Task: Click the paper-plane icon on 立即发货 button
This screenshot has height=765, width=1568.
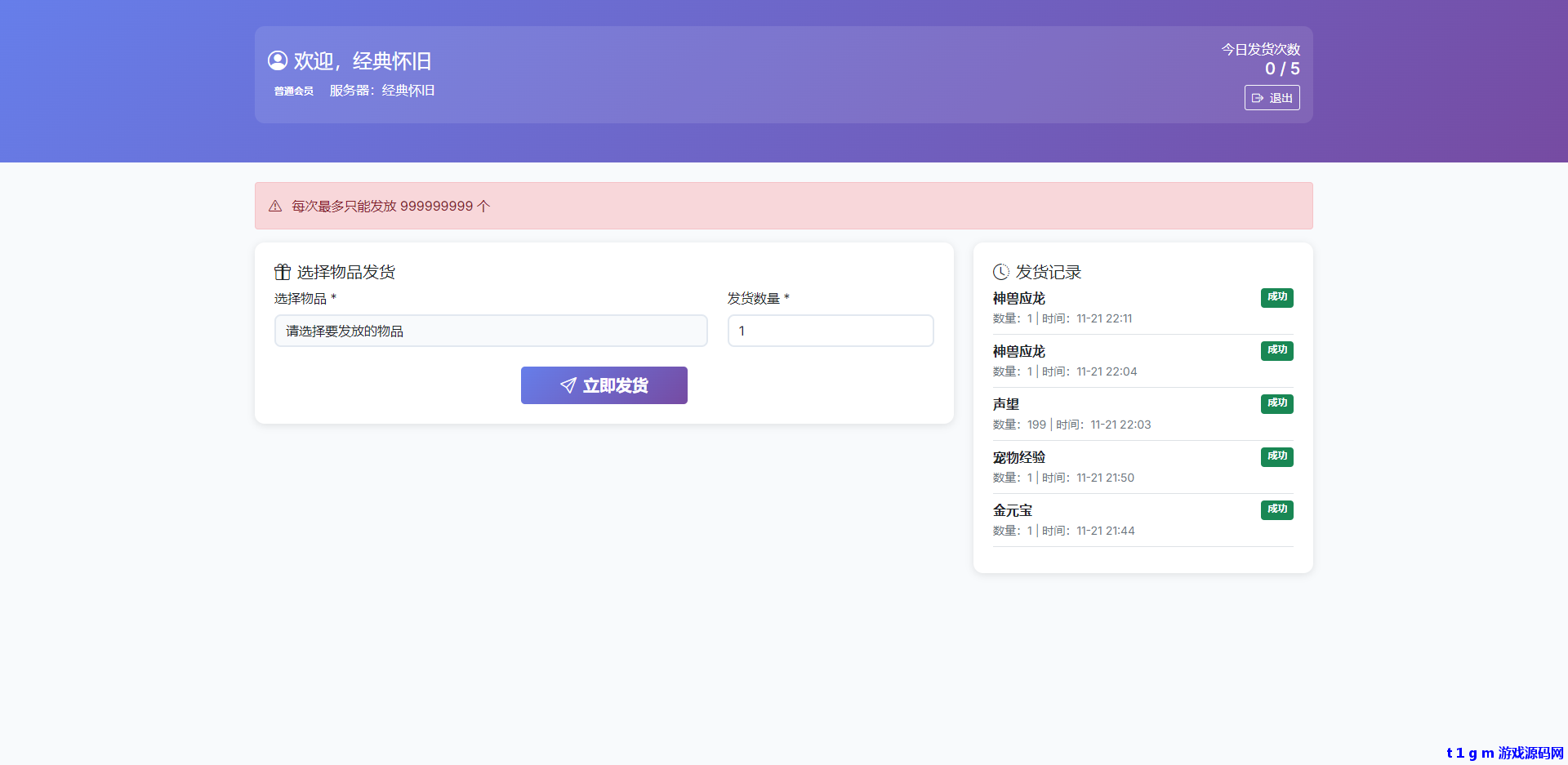Action: pos(569,385)
